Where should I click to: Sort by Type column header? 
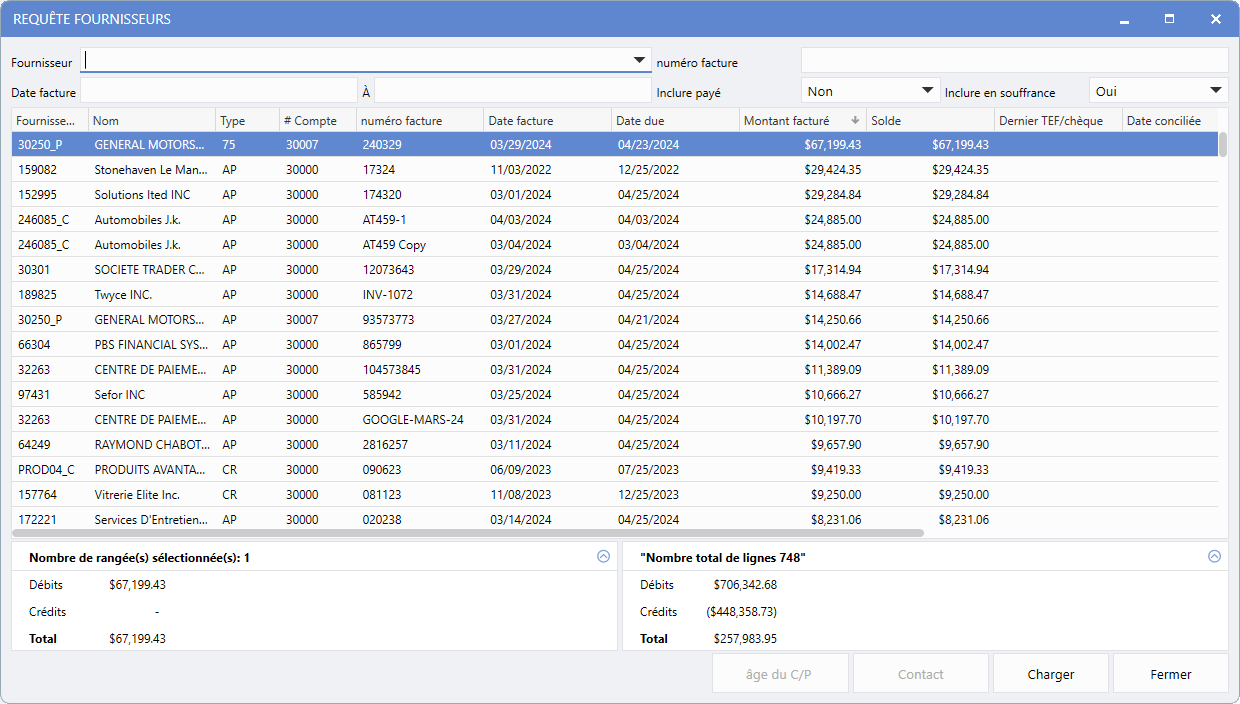click(247, 121)
